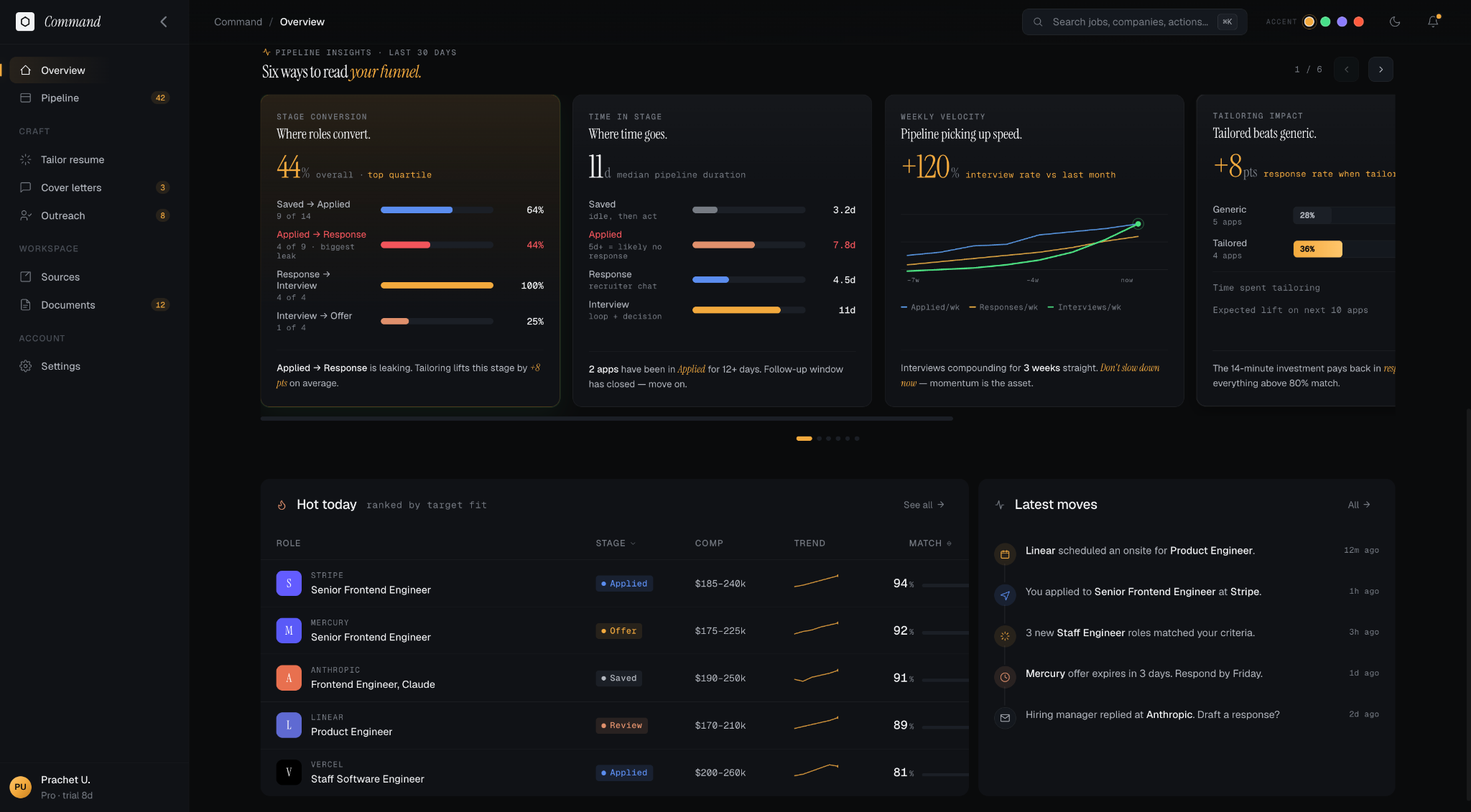Advance to the next insight card

click(x=1380, y=70)
